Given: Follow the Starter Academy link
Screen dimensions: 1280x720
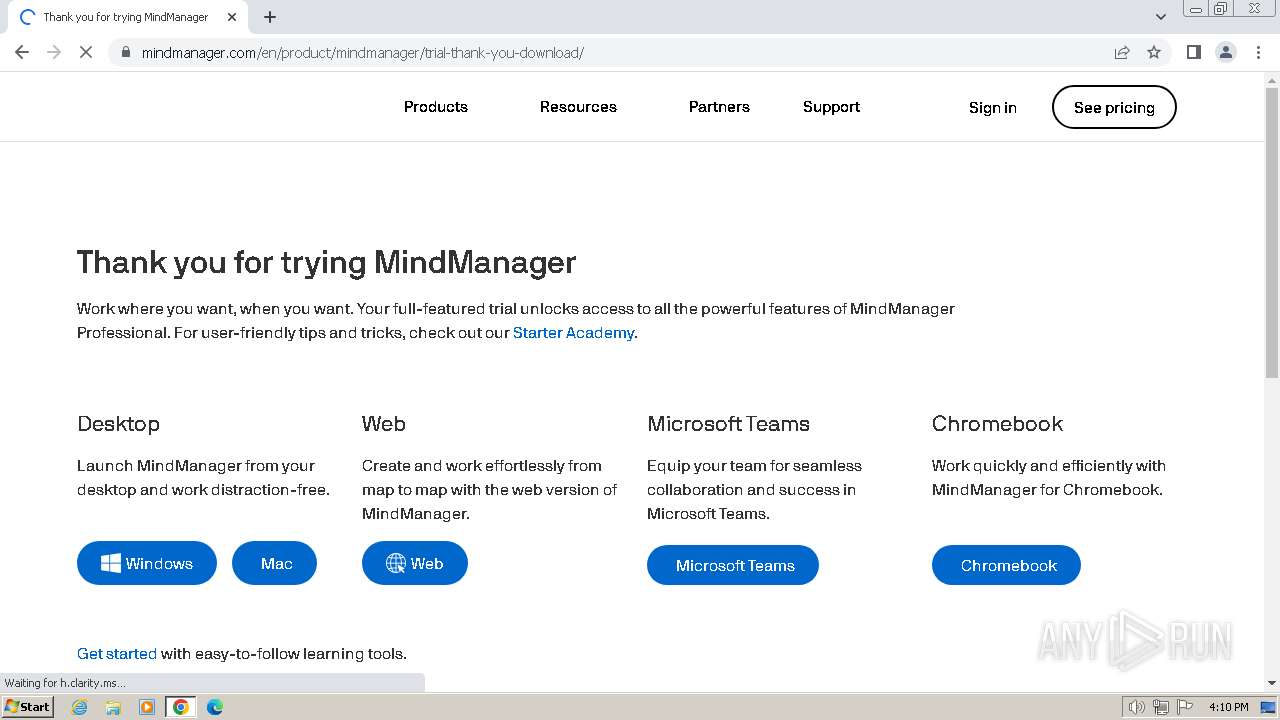Looking at the screenshot, I should point(573,333).
